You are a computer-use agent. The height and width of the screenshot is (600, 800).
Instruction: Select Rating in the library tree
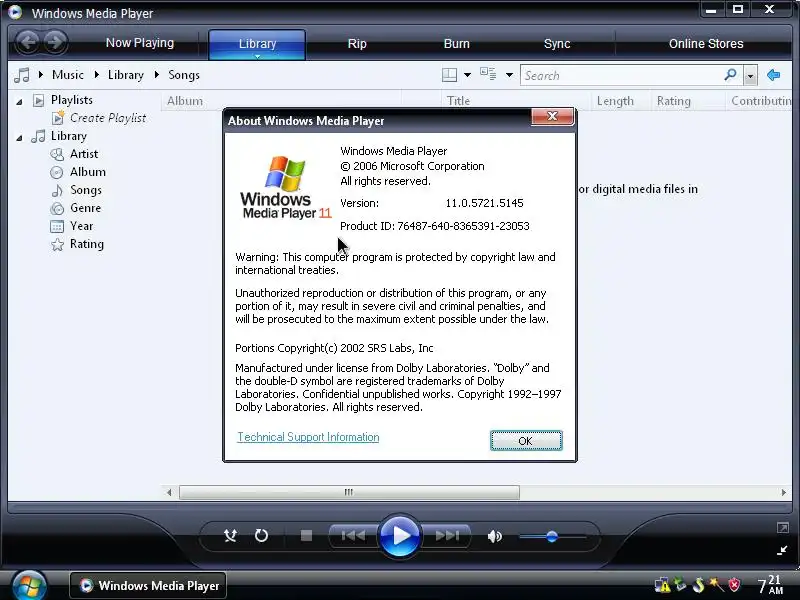[x=87, y=244]
